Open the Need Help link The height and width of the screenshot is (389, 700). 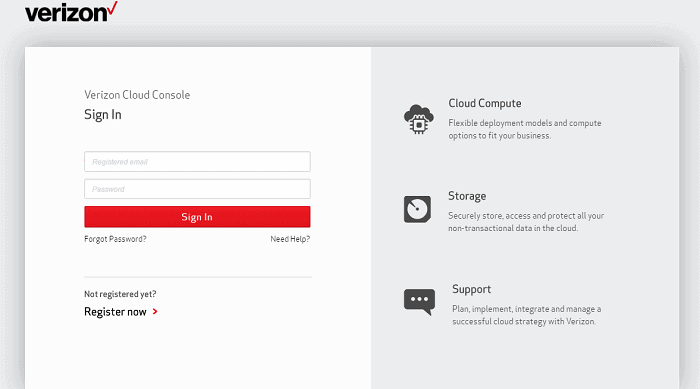coord(290,239)
